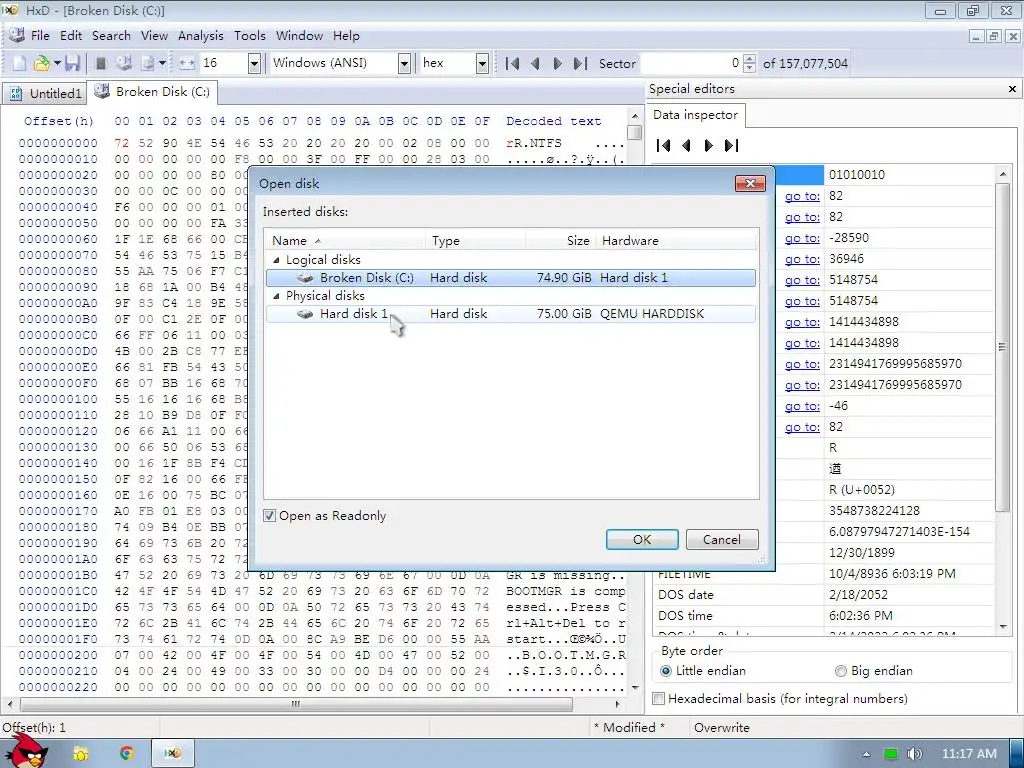Viewport: 1024px width, 768px height.
Task: Toggle Open as Readonly checkbox
Action: coord(269,516)
